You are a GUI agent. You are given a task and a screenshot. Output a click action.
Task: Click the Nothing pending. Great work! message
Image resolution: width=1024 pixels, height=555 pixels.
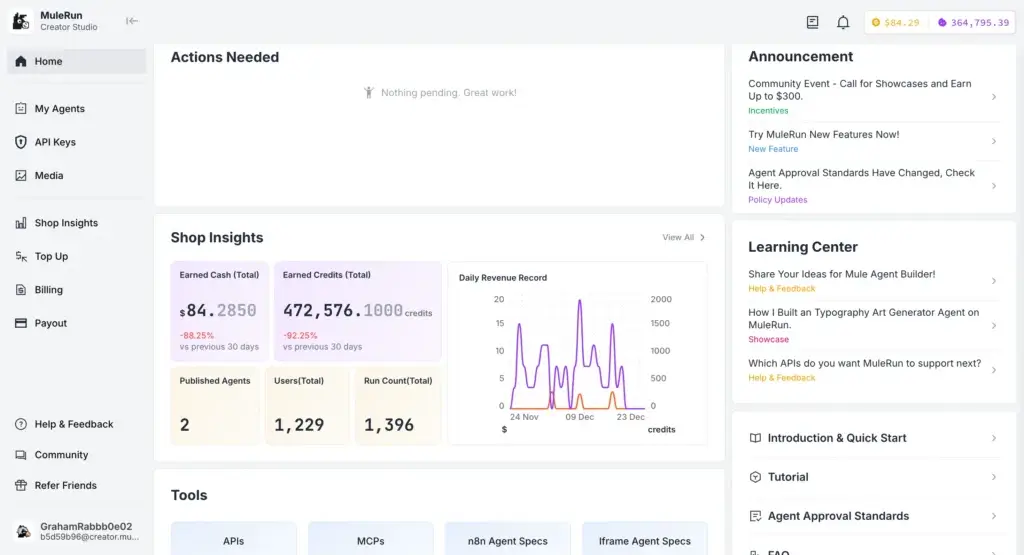[x=440, y=93]
